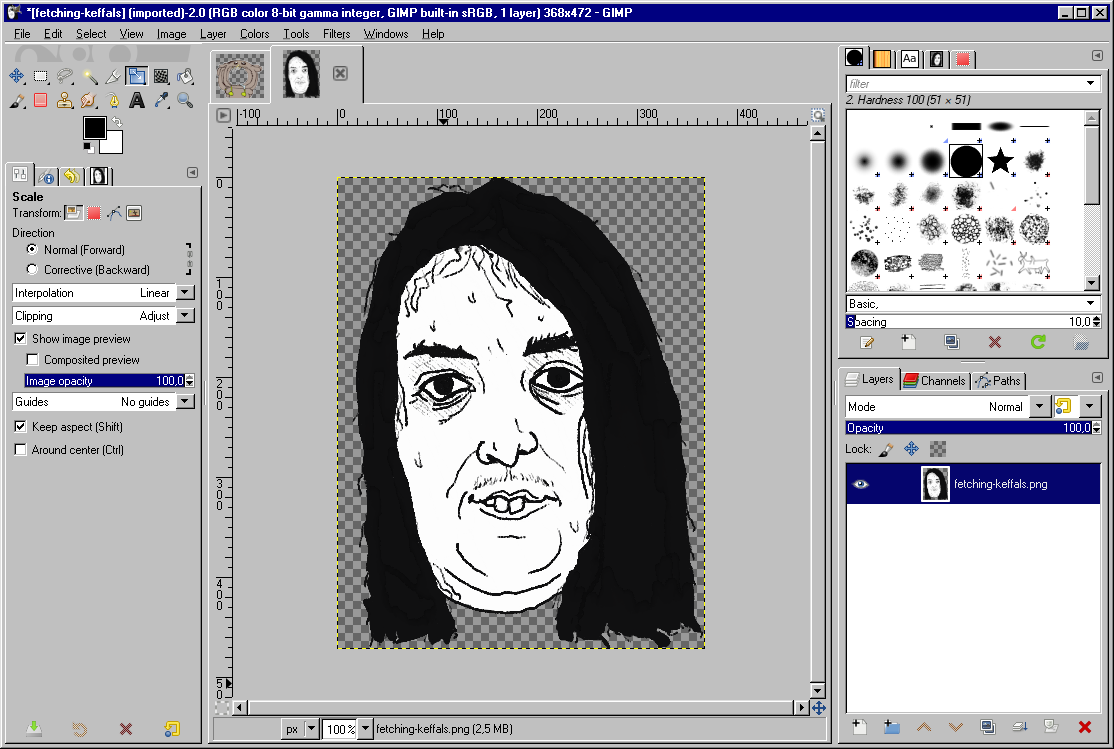Open the Basic brush tag dropdown
Screen dimensions: 1114x749
pos(973,303)
